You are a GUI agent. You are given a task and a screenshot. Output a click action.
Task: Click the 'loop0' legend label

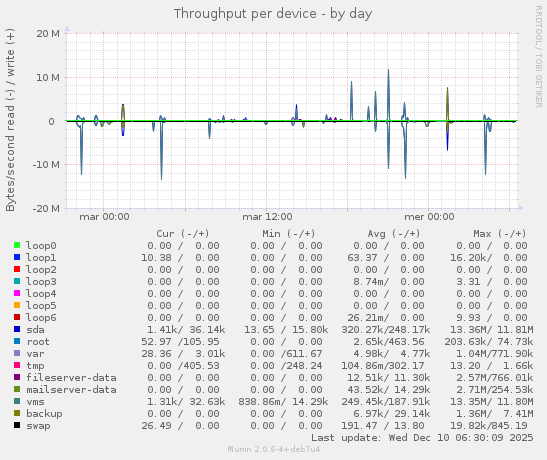[41, 246]
